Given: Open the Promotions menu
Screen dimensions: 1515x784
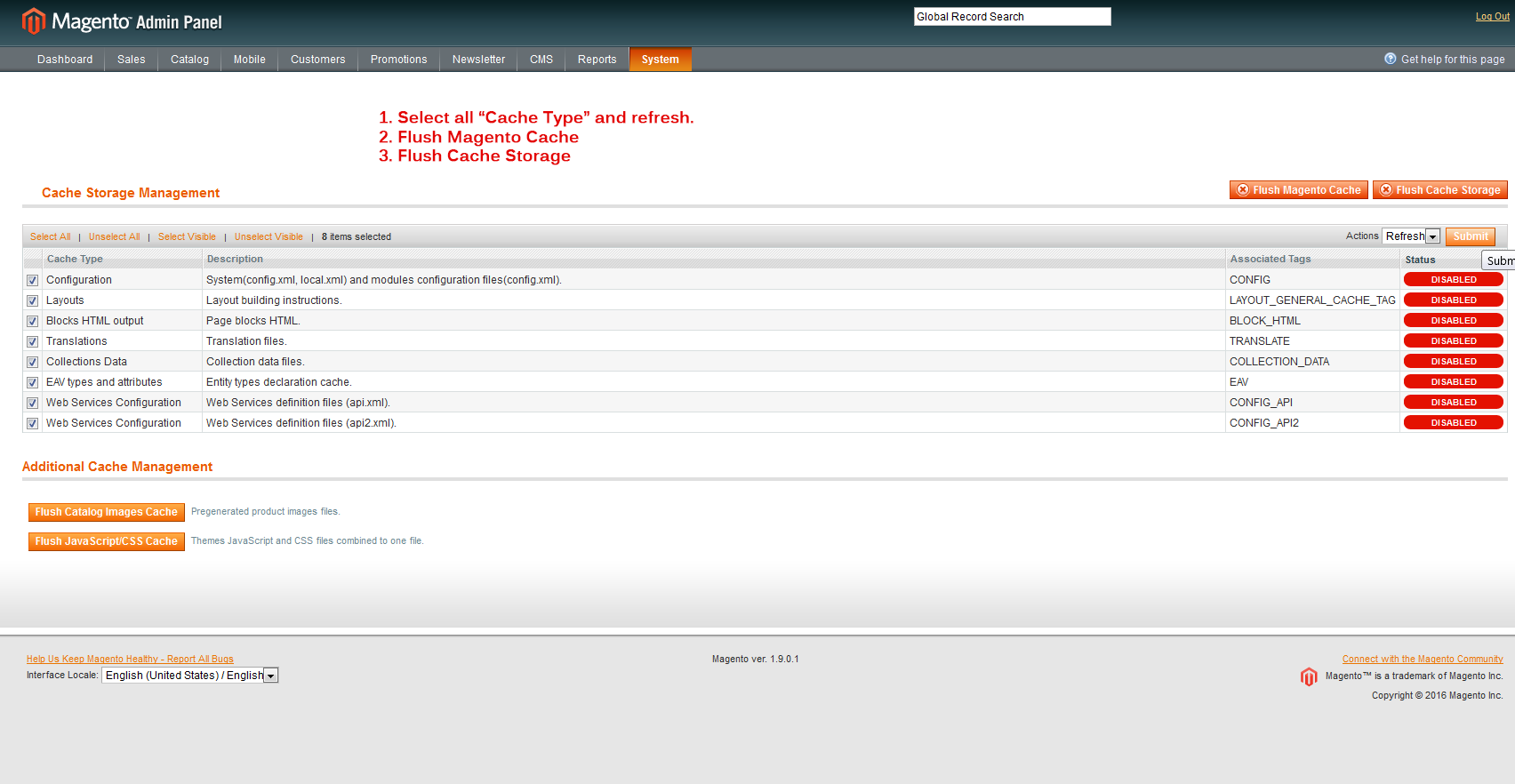Looking at the screenshot, I should tap(398, 60).
